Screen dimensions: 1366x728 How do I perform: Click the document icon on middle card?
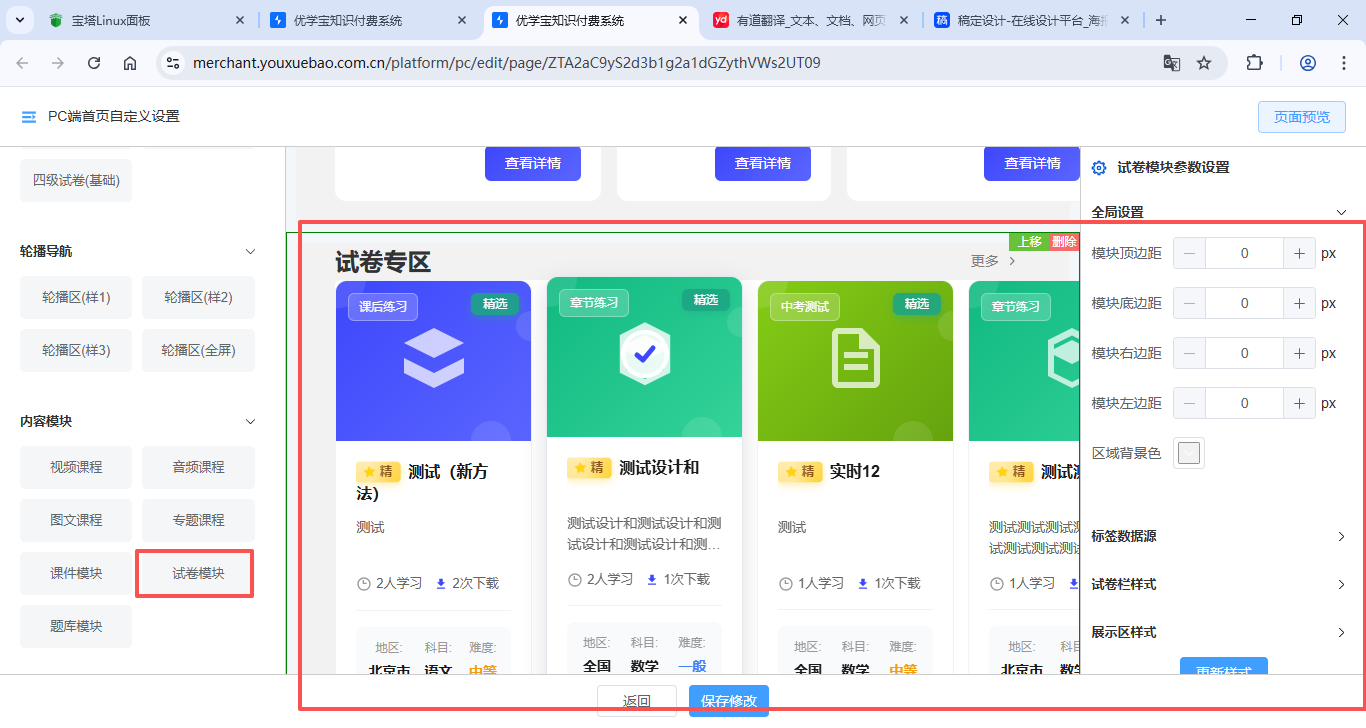coord(855,358)
